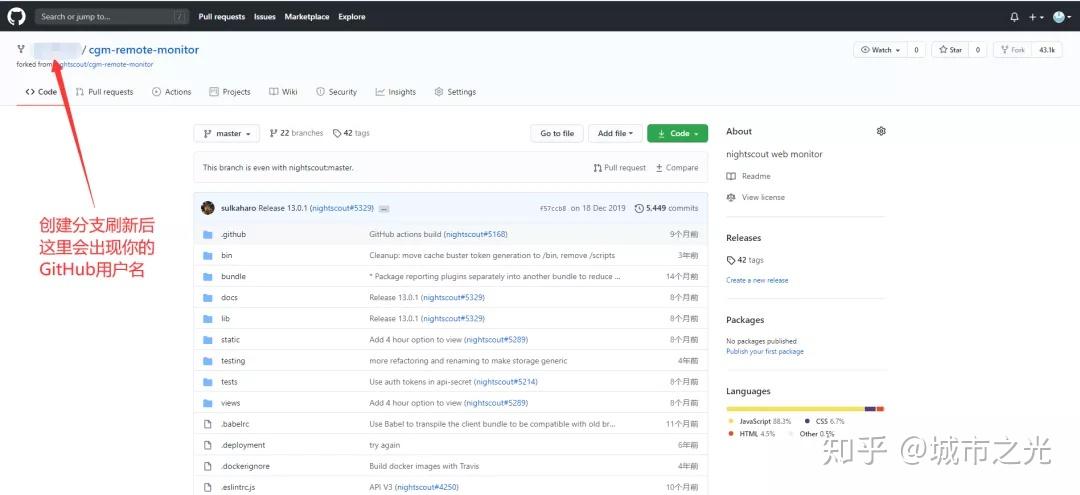Screen dimensions: 1080x495
Task: Click the .github folder icon
Action: point(208,234)
